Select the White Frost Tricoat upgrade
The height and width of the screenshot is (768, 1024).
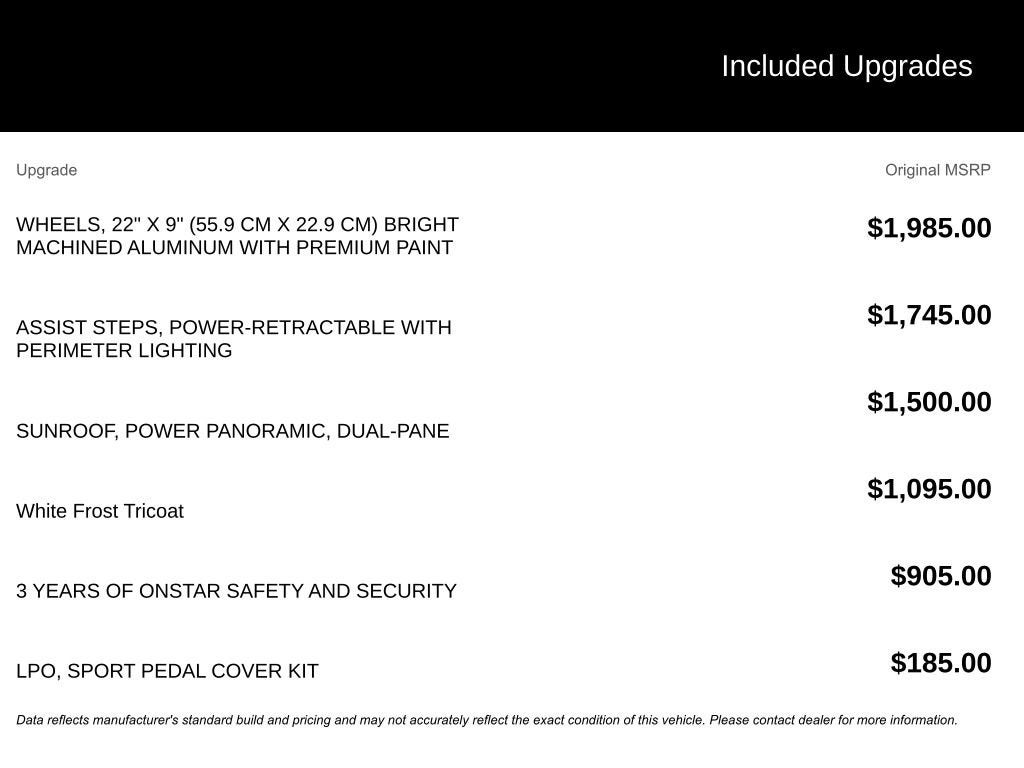[x=100, y=511]
